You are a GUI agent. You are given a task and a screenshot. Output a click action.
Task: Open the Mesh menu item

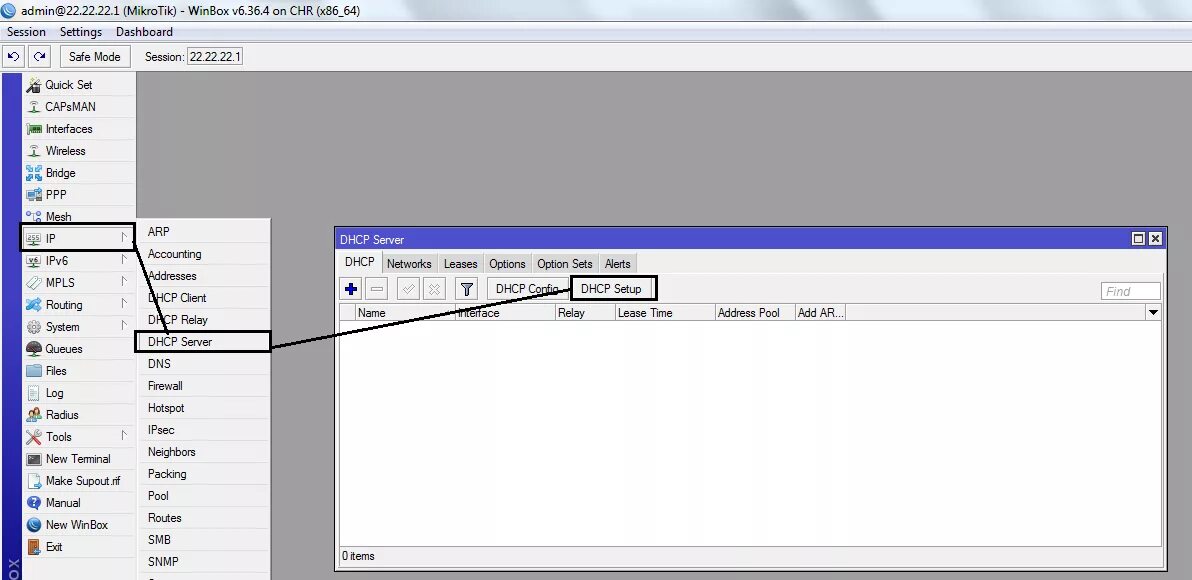(x=58, y=216)
